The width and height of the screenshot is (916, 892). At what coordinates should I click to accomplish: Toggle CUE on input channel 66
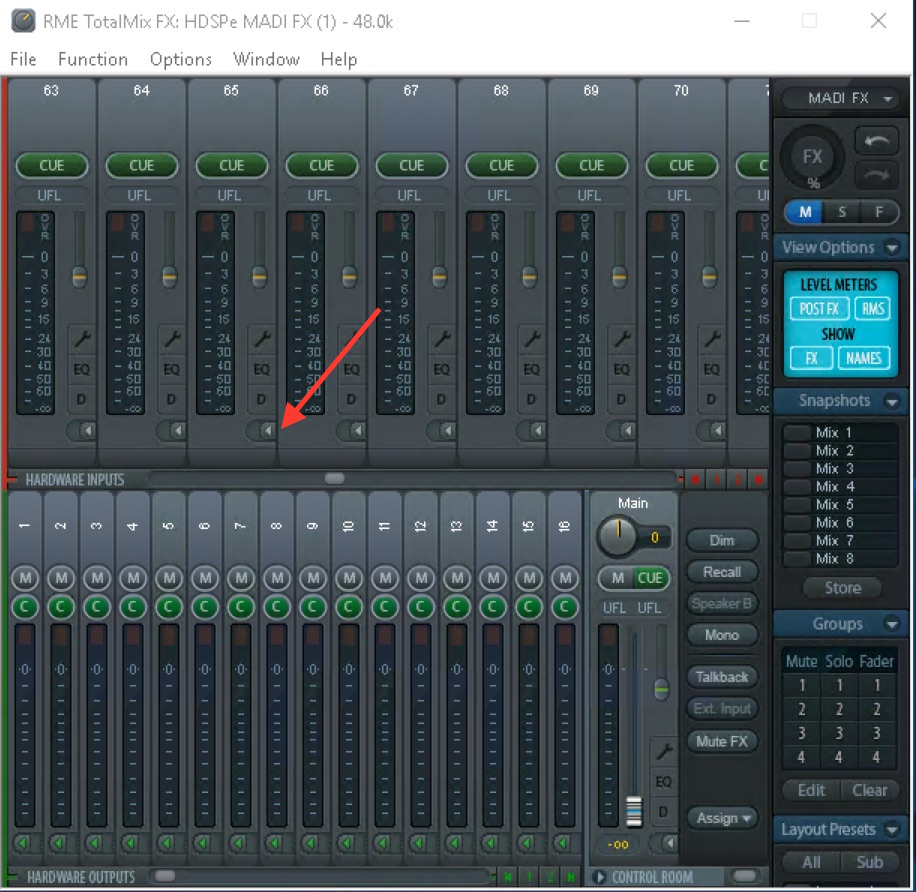tap(321, 166)
